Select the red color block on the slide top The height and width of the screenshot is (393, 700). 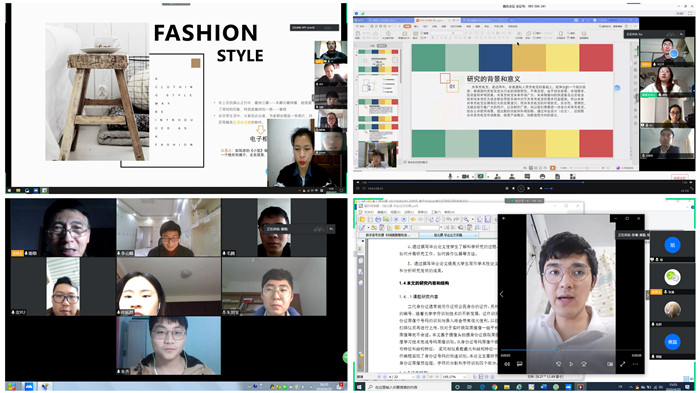(x=596, y=58)
